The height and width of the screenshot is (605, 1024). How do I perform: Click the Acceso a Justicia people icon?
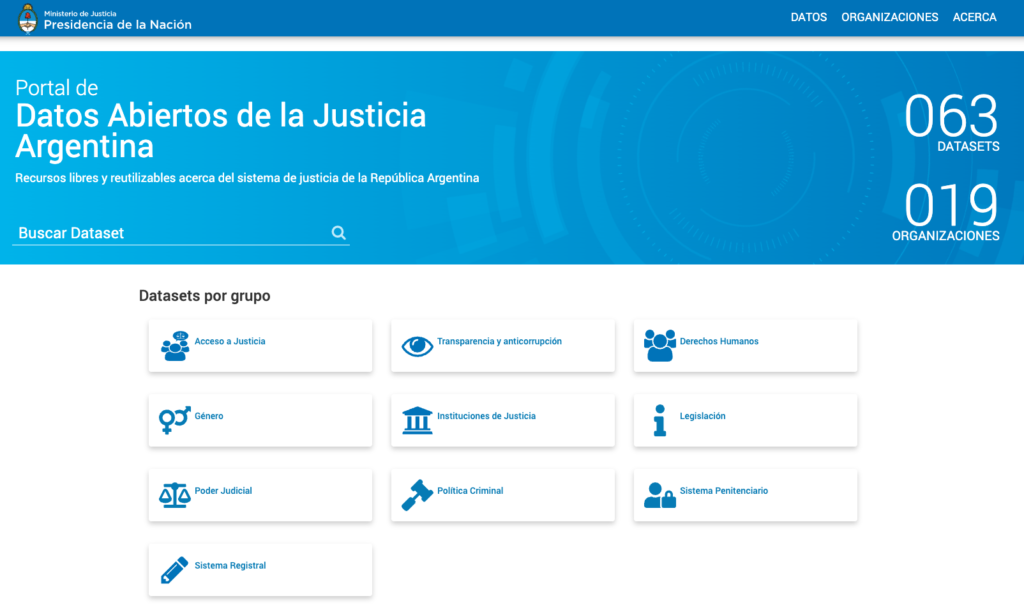[176, 346]
